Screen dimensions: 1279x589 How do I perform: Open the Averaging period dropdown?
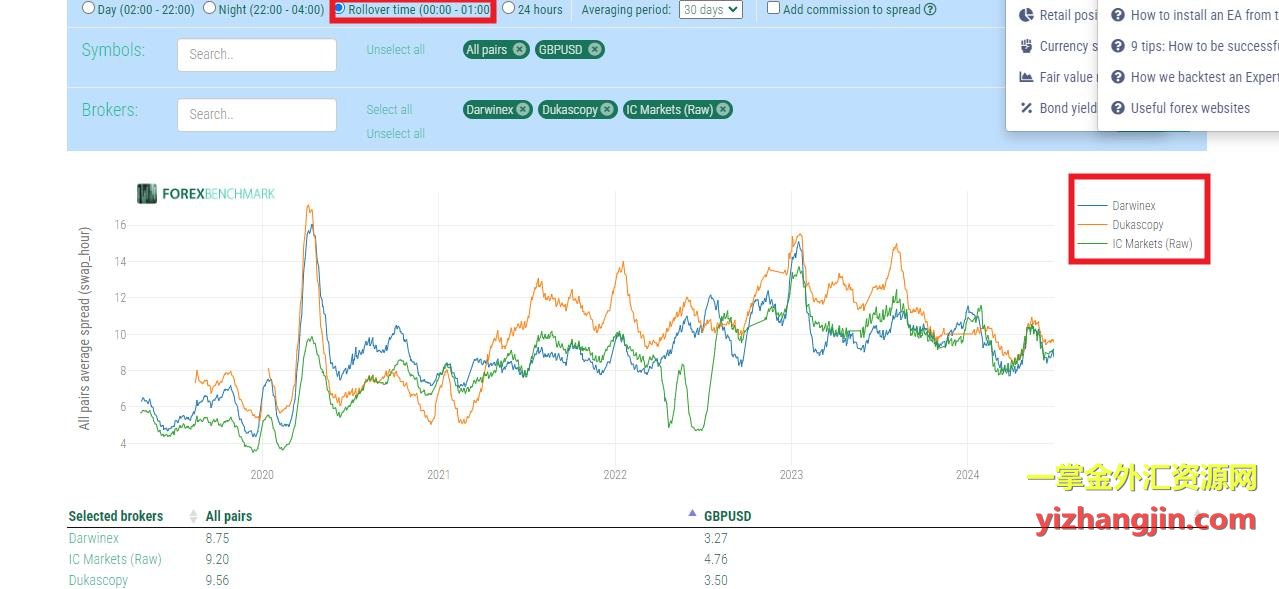(711, 10)
